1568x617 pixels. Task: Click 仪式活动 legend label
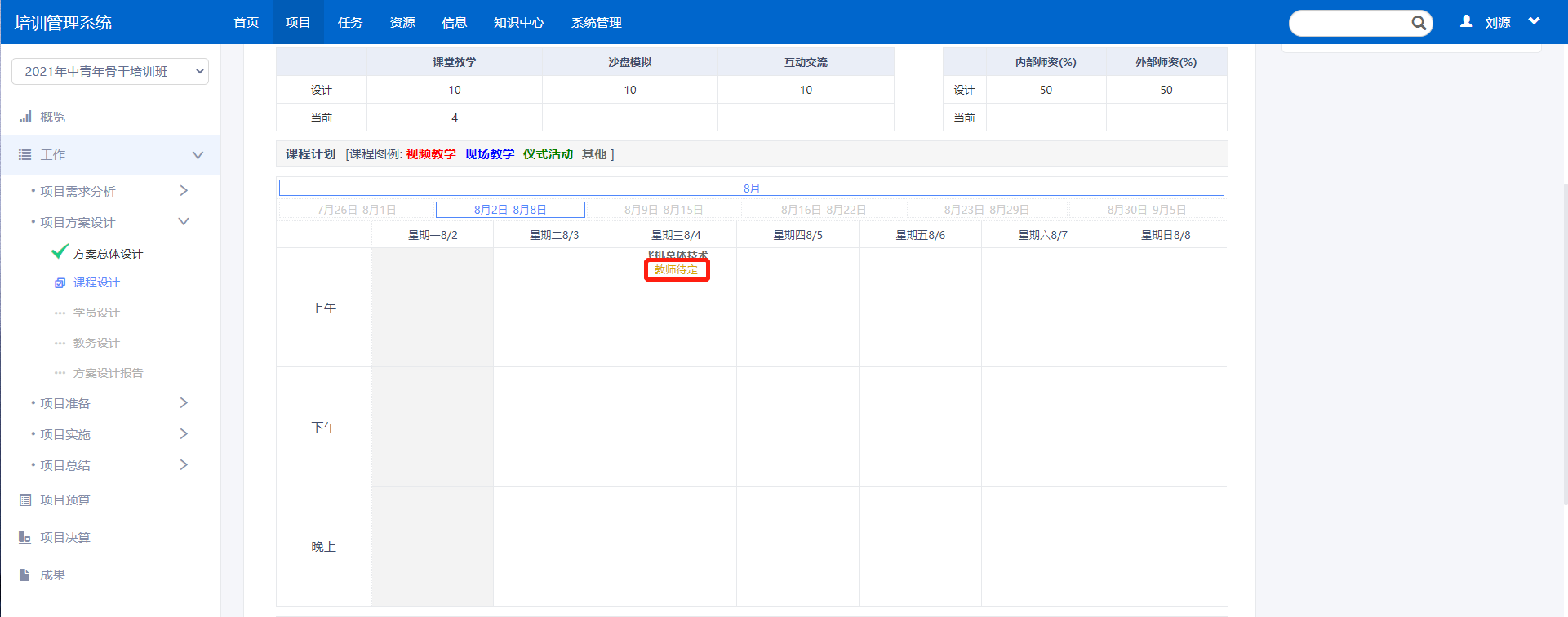pos(548,154)
